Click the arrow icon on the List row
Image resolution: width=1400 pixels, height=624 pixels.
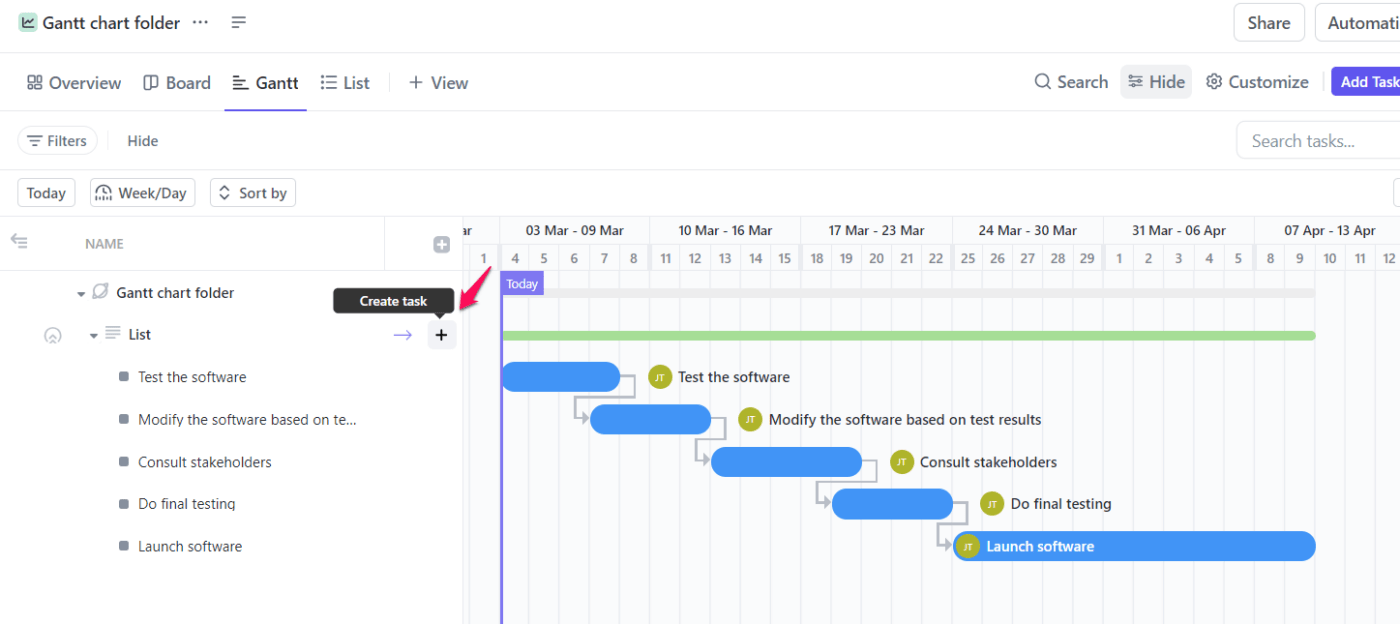[x=402, y=335]
